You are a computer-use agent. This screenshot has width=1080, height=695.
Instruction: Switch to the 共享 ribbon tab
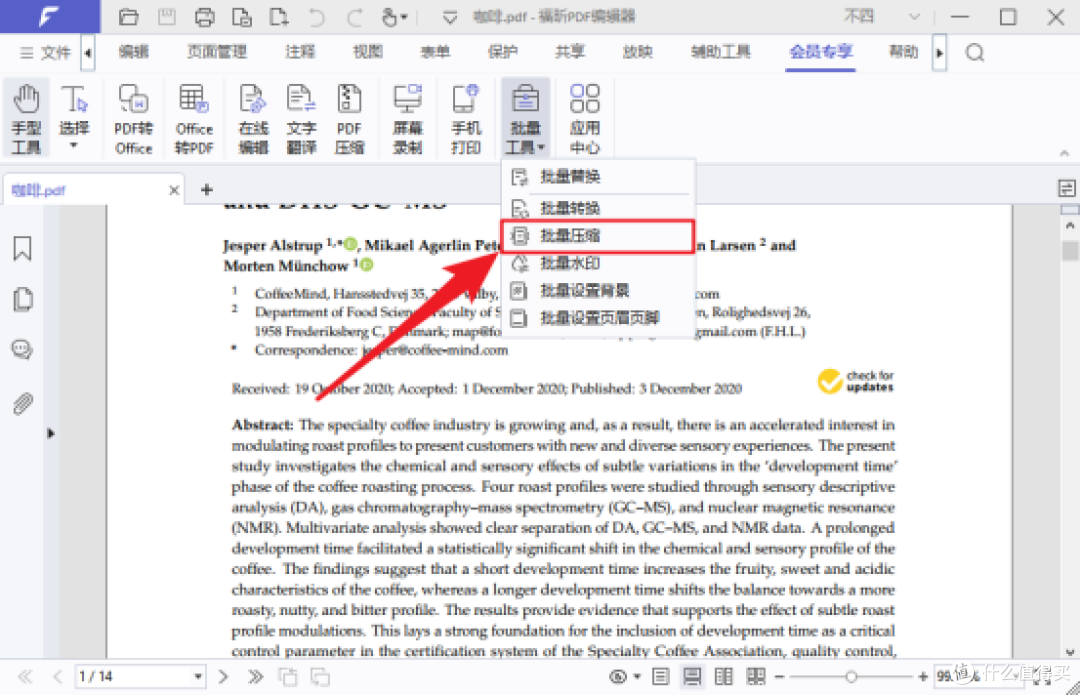(570, 52)
